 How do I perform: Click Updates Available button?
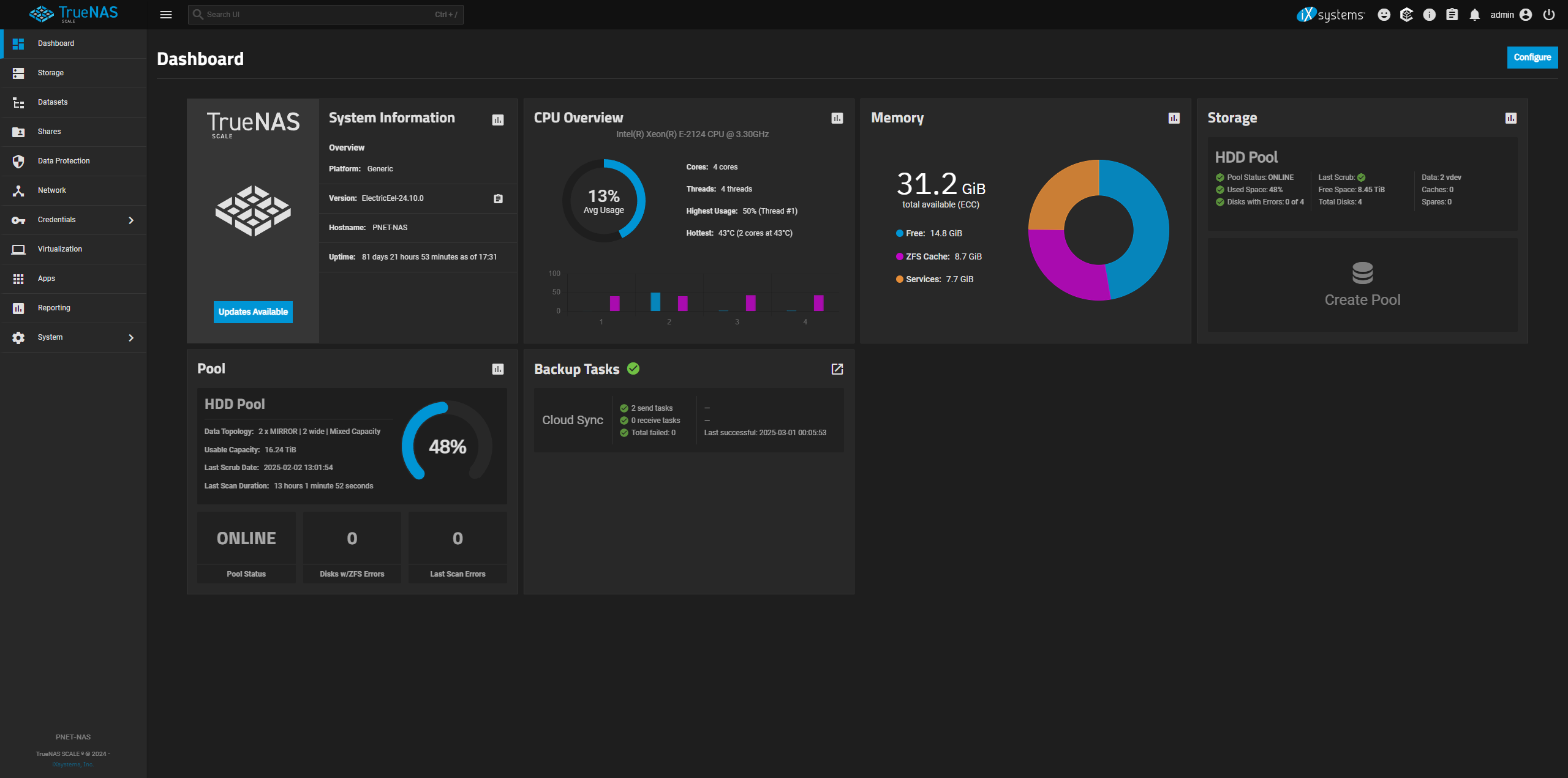253,311
